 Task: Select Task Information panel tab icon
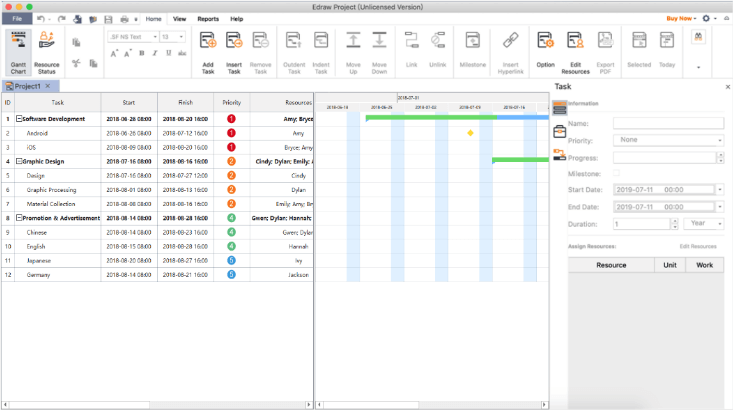click(x=560, y=108)
